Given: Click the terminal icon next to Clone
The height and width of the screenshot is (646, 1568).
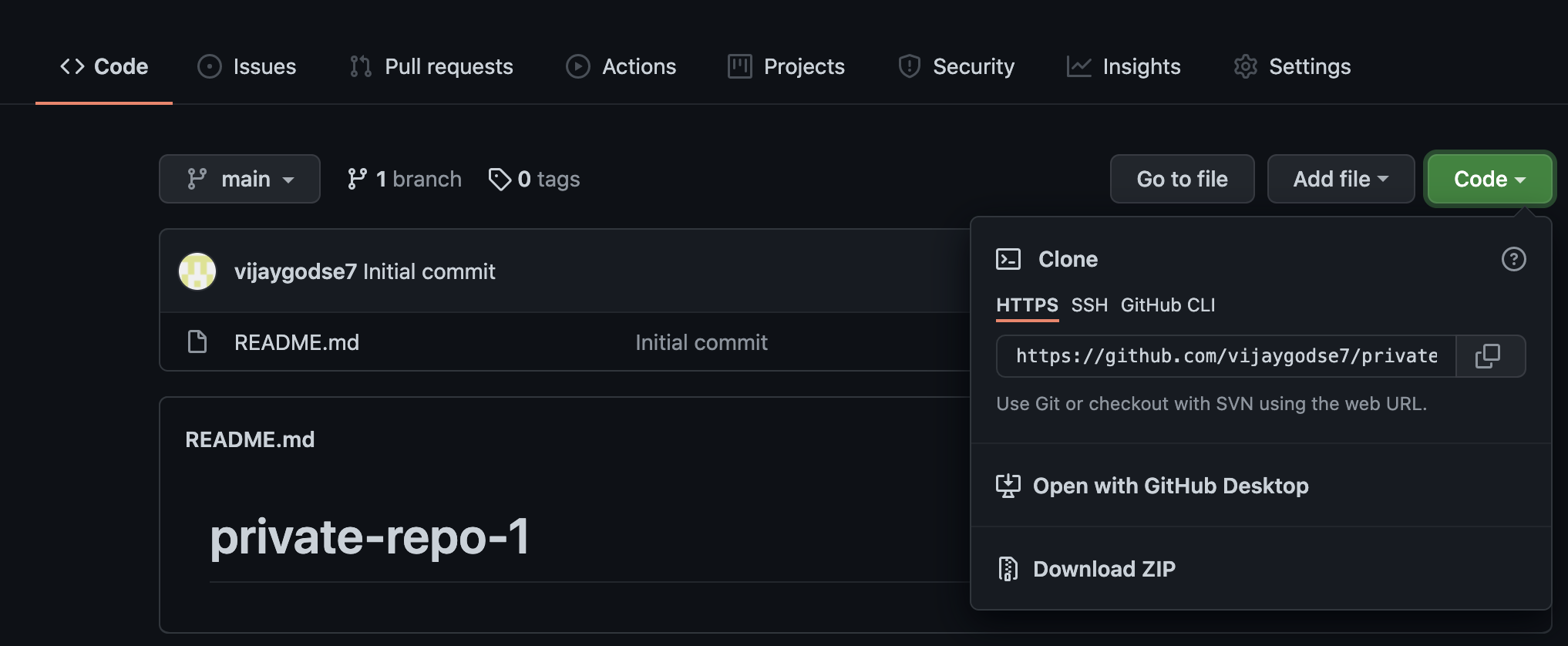Looking at the screenshot, I should point(1008,259).
